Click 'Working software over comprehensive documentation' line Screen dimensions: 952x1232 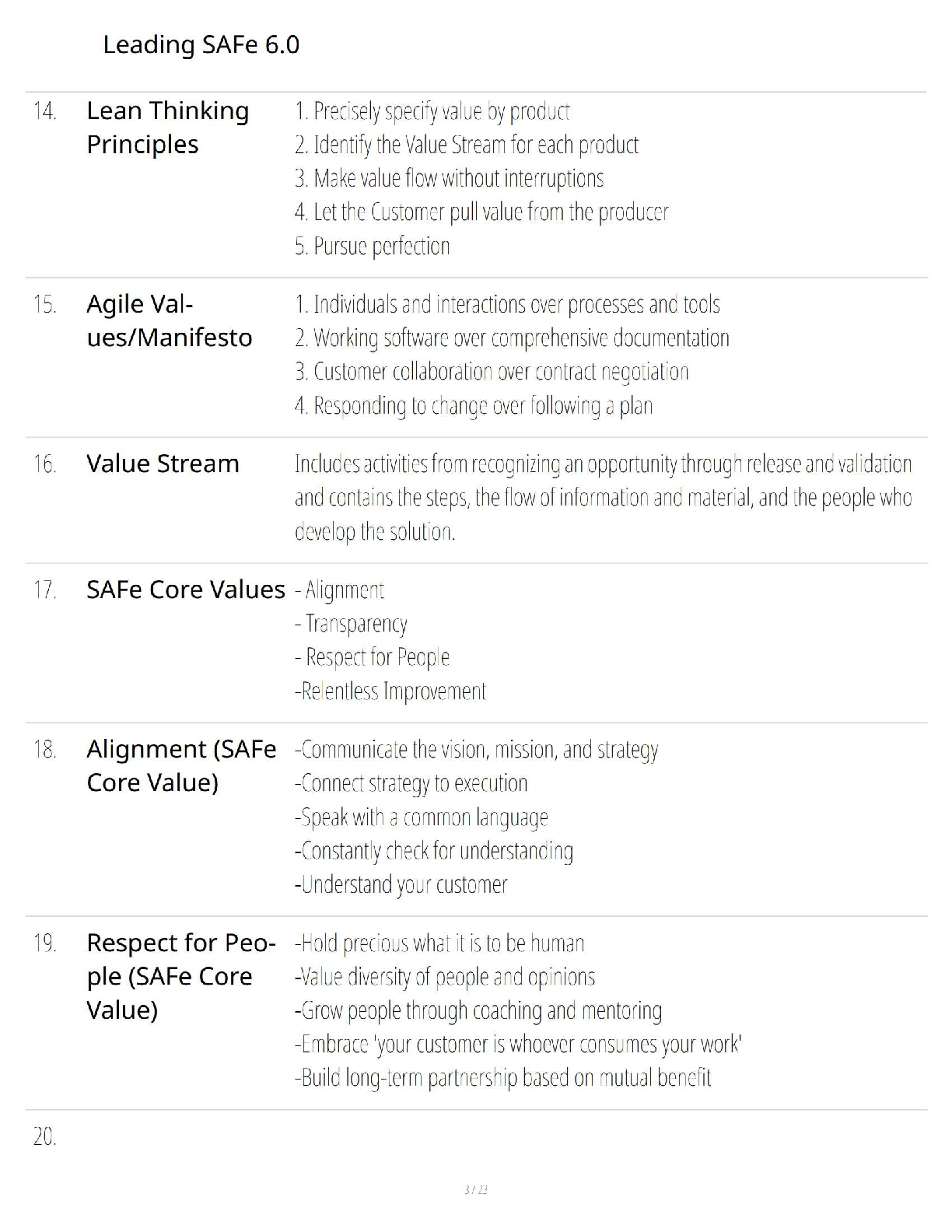(512, 338)
